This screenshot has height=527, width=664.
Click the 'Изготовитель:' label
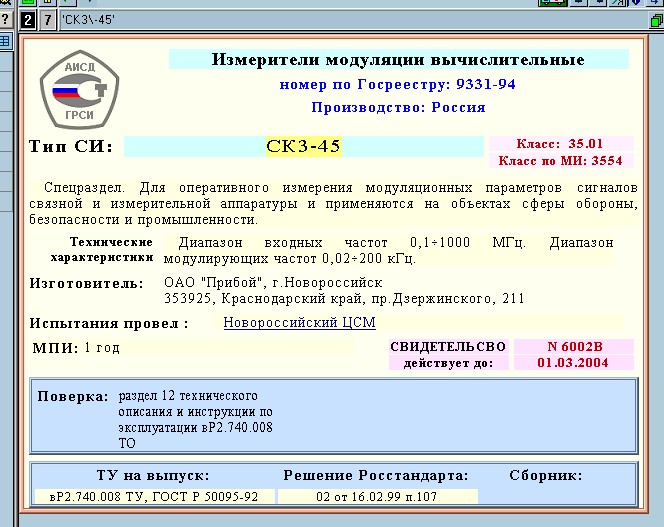coord(86,283)
